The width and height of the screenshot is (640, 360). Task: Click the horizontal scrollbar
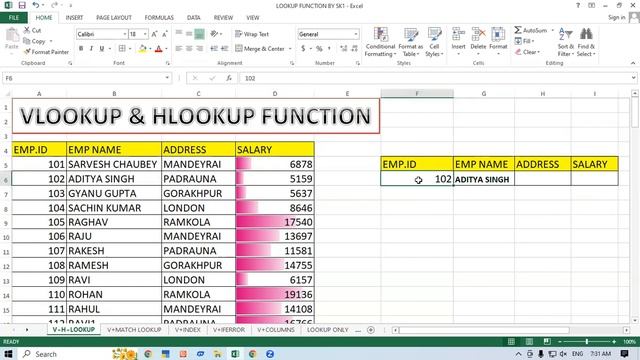[x=484, y=330]
